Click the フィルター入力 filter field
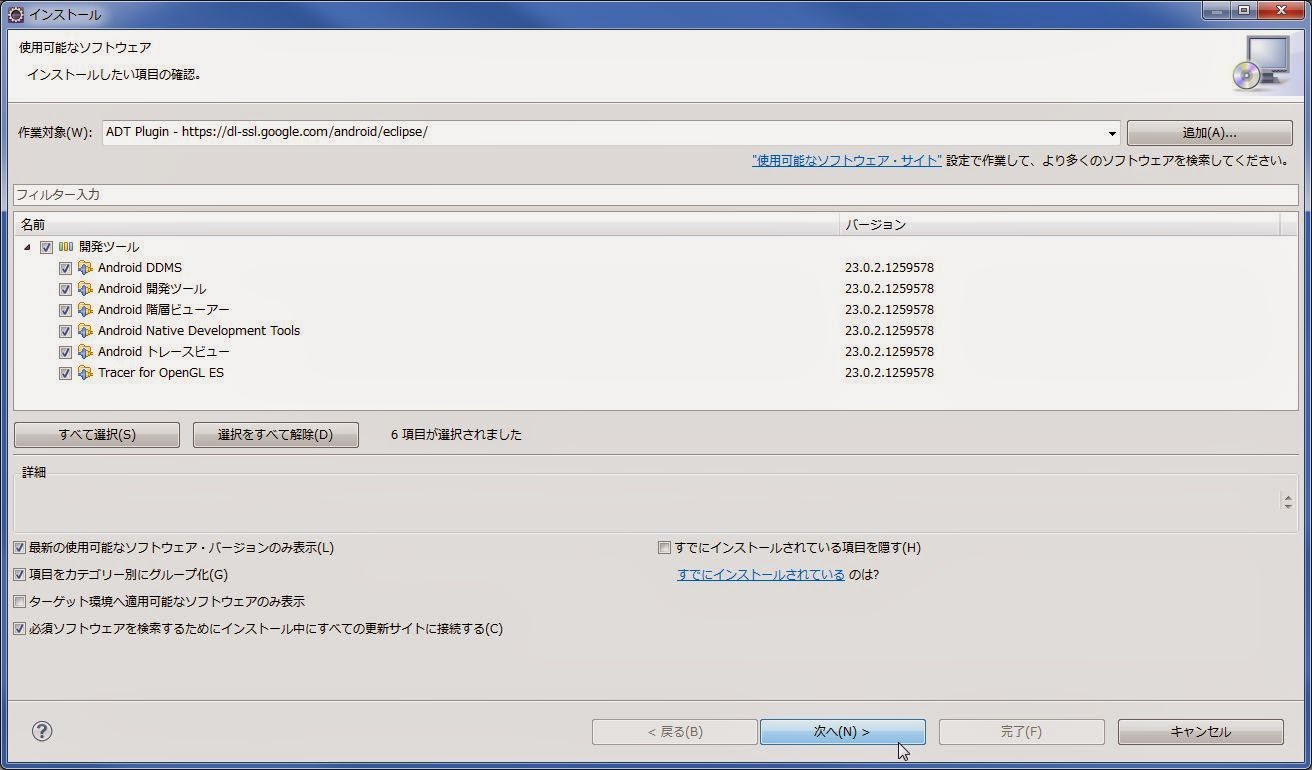 656,195
